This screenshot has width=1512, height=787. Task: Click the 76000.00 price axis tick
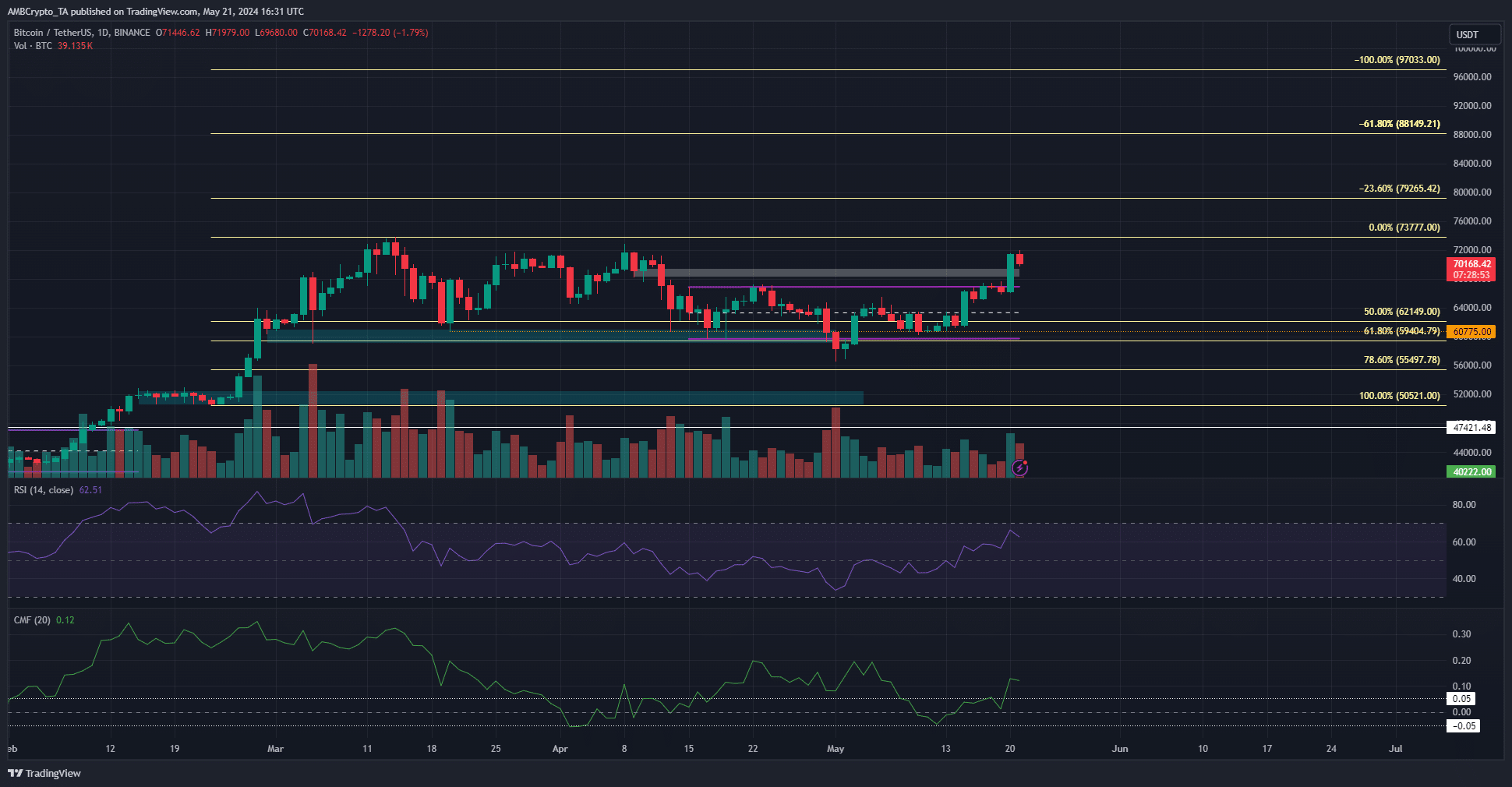(x=1472, y=221)
